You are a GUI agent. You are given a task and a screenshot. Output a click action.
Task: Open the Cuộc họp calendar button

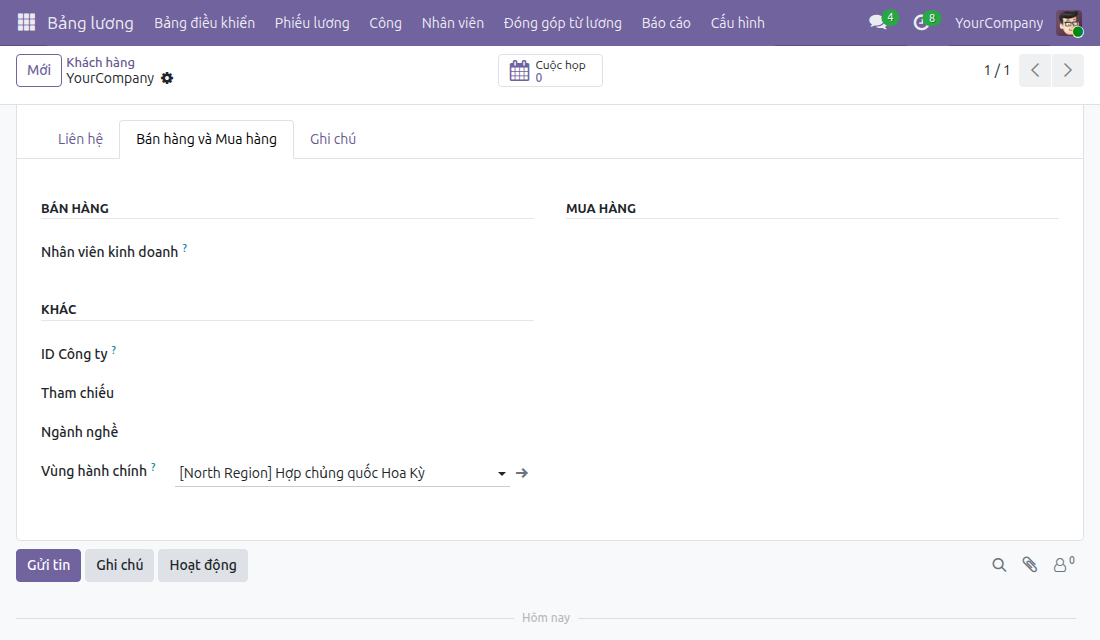550,70
